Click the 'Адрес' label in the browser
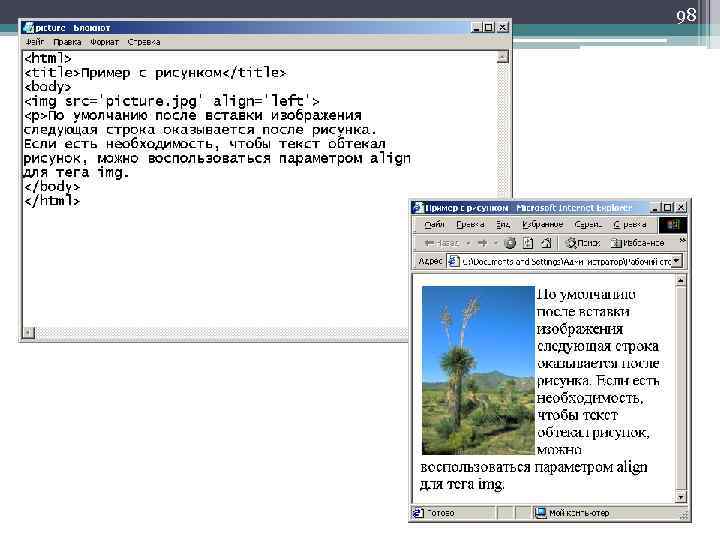This screenshot has height=540, width=720. pos(430,261)
